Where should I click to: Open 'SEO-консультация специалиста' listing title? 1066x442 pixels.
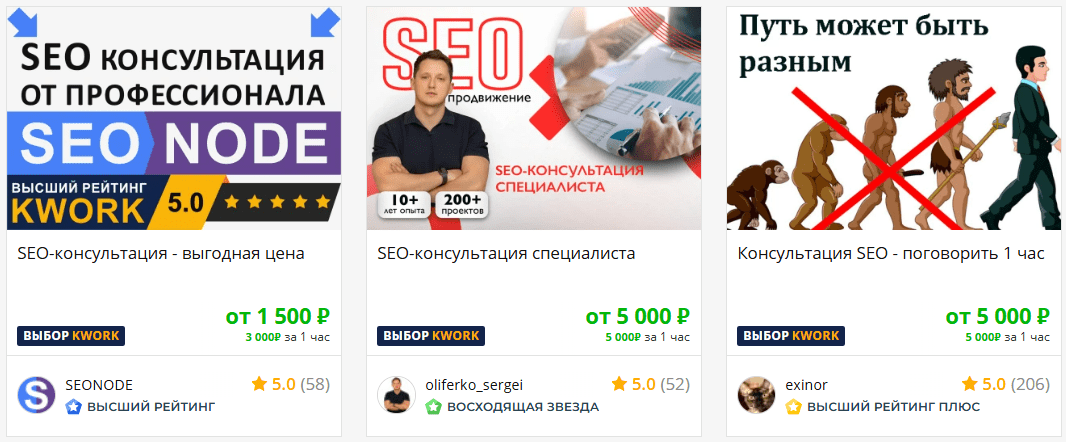coord(506,254)
